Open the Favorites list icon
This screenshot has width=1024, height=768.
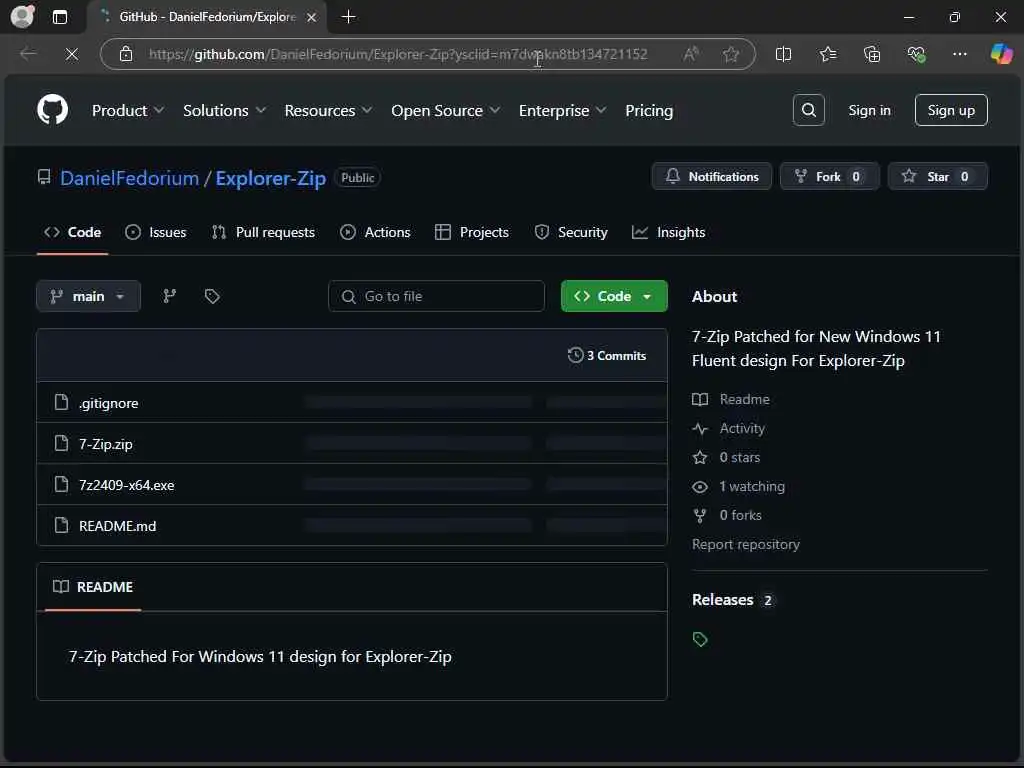click(x=827, y=54)
